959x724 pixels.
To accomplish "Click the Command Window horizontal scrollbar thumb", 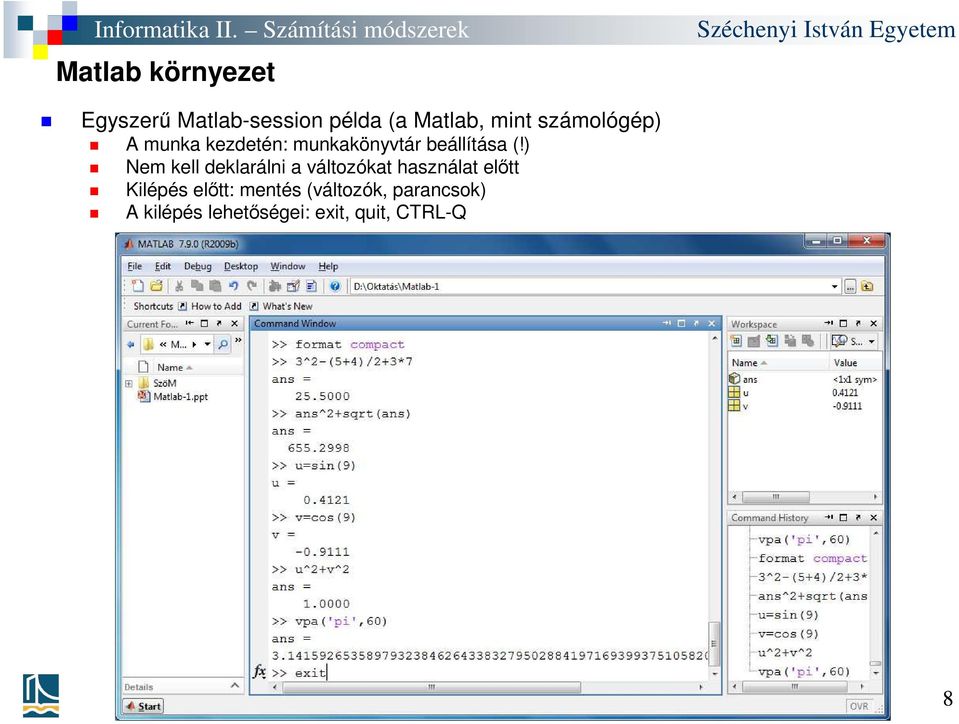I will tap(431, 687).
